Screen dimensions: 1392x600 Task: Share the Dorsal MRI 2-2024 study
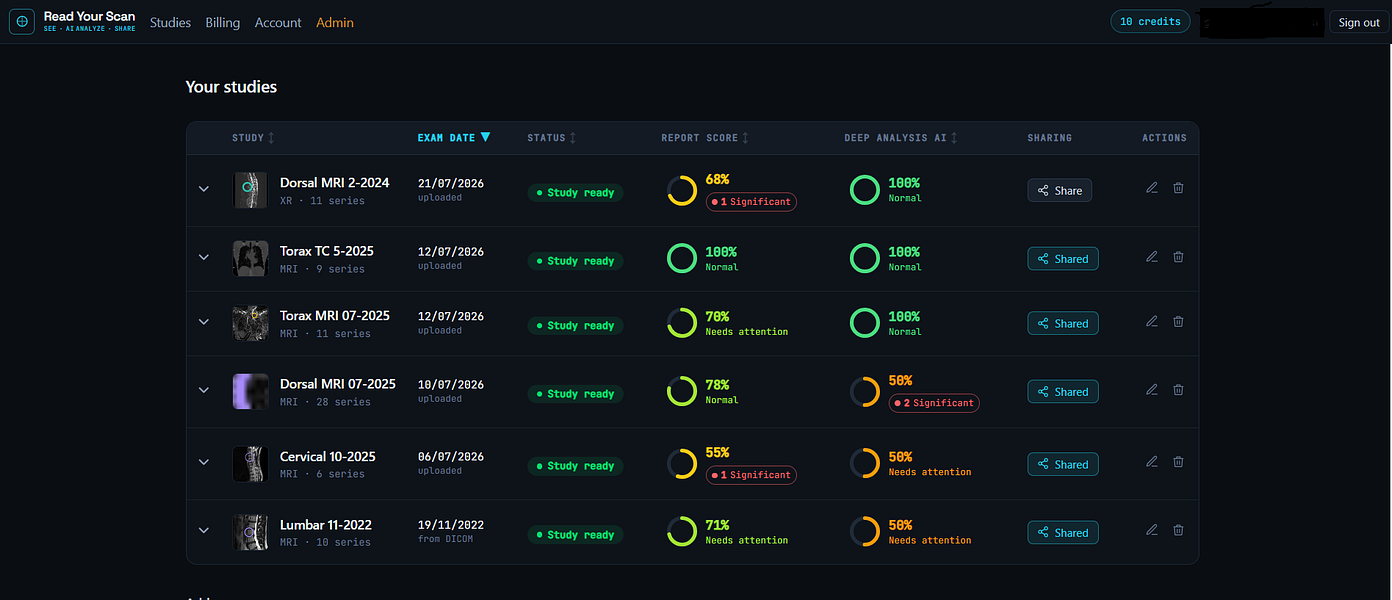pos(1060,190)
